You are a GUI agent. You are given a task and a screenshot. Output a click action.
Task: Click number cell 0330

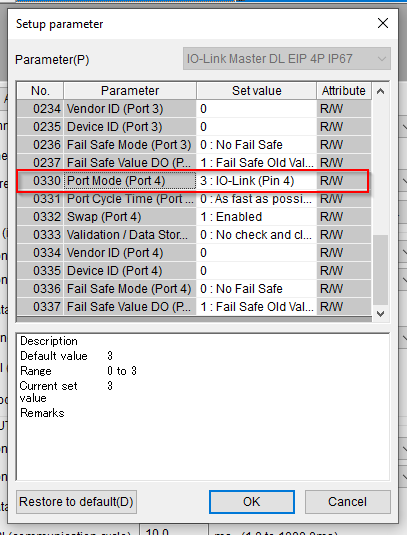(x=40, y=181)
